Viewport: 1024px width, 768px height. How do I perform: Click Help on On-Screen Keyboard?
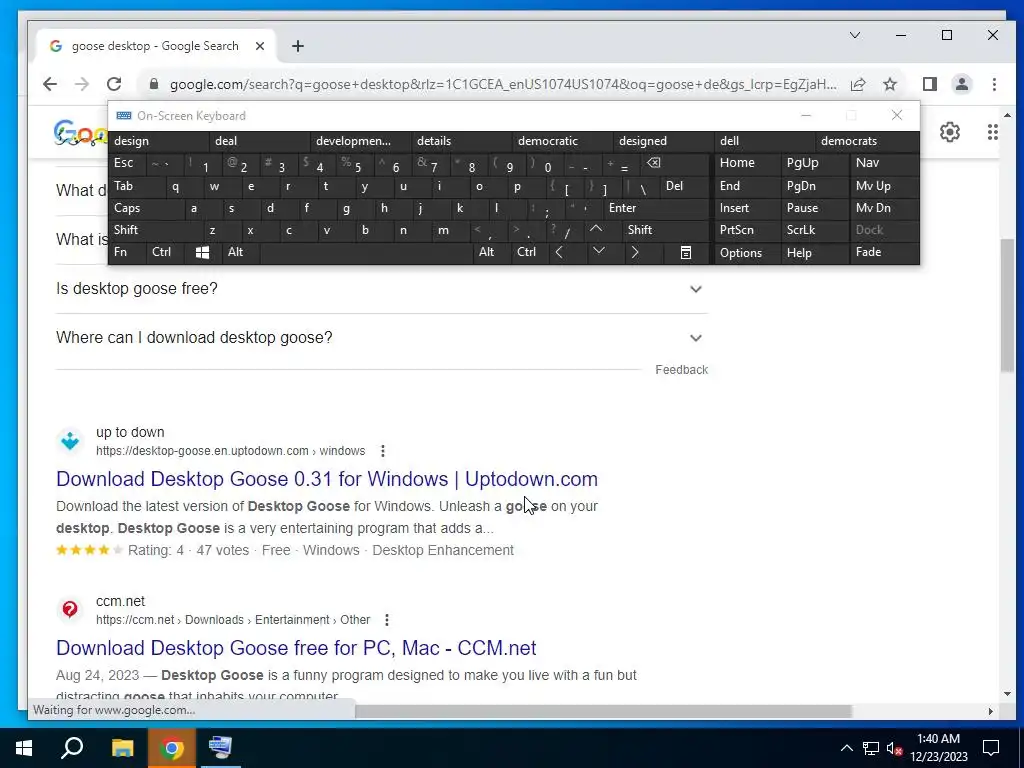coord(814,253)
